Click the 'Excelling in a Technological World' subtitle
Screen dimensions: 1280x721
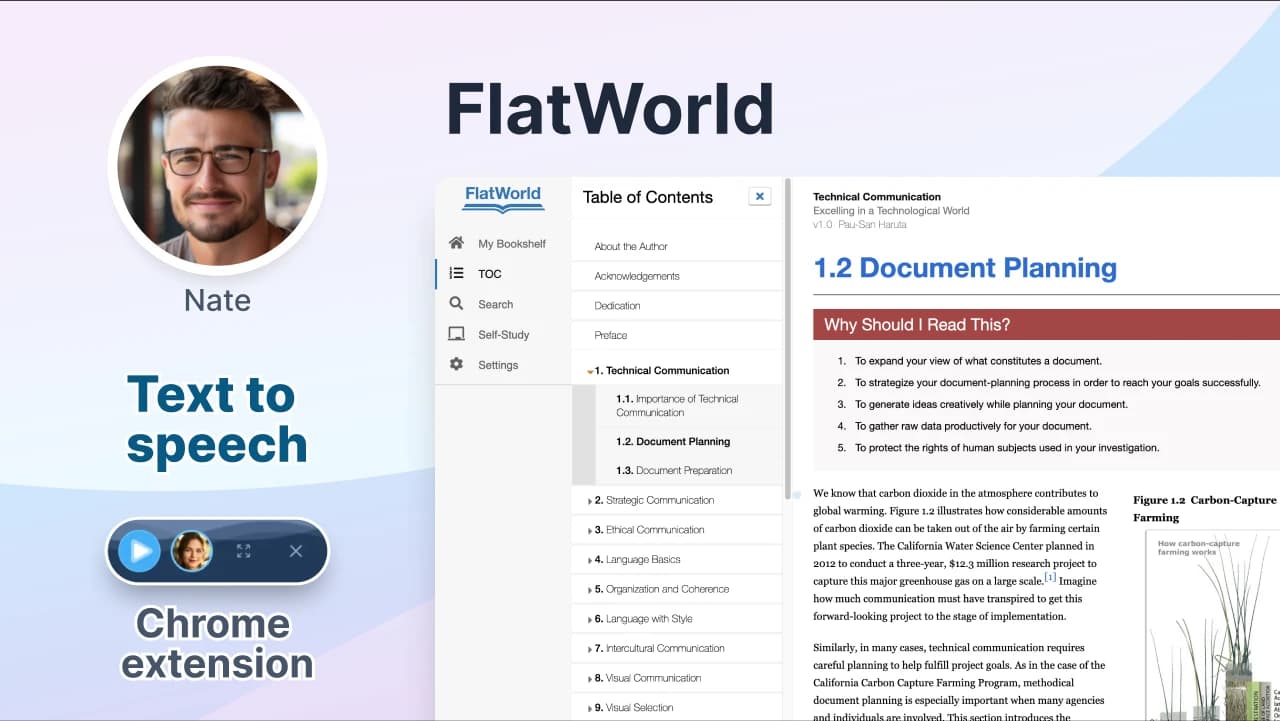891,211
